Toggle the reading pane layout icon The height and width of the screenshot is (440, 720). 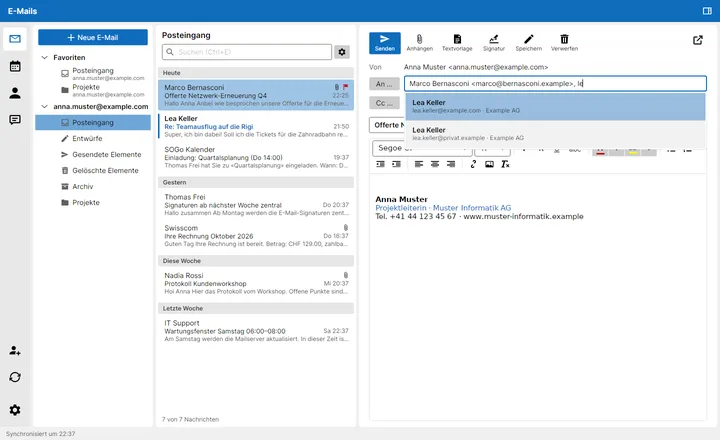pos(707,11)
